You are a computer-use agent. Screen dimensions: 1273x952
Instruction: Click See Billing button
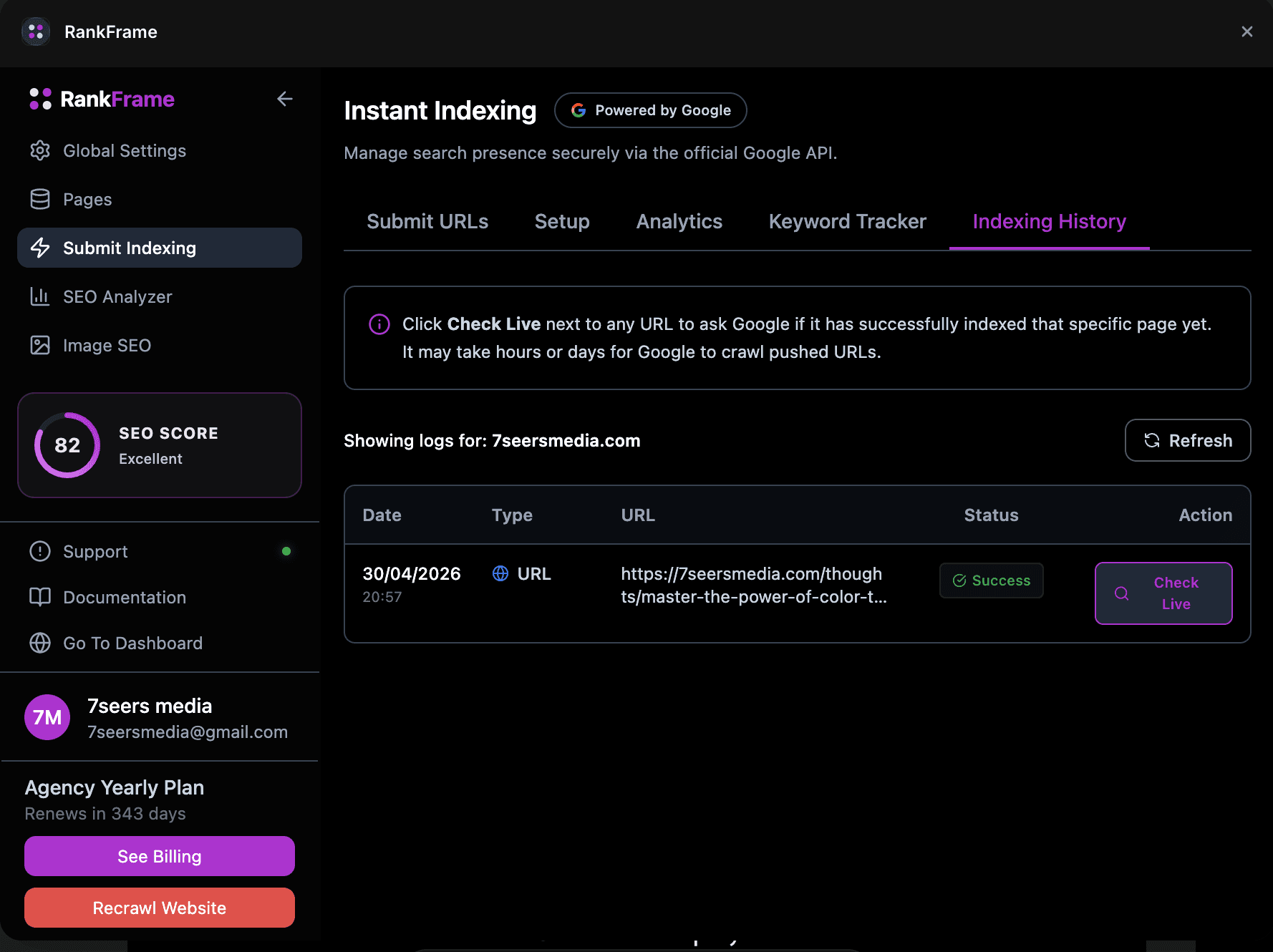[160, 856]
